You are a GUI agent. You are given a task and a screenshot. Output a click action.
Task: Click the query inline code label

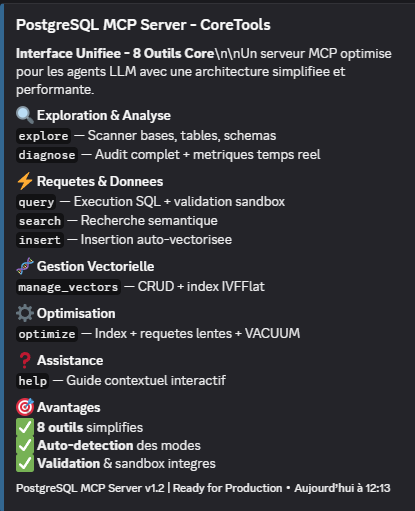(36, 202)
